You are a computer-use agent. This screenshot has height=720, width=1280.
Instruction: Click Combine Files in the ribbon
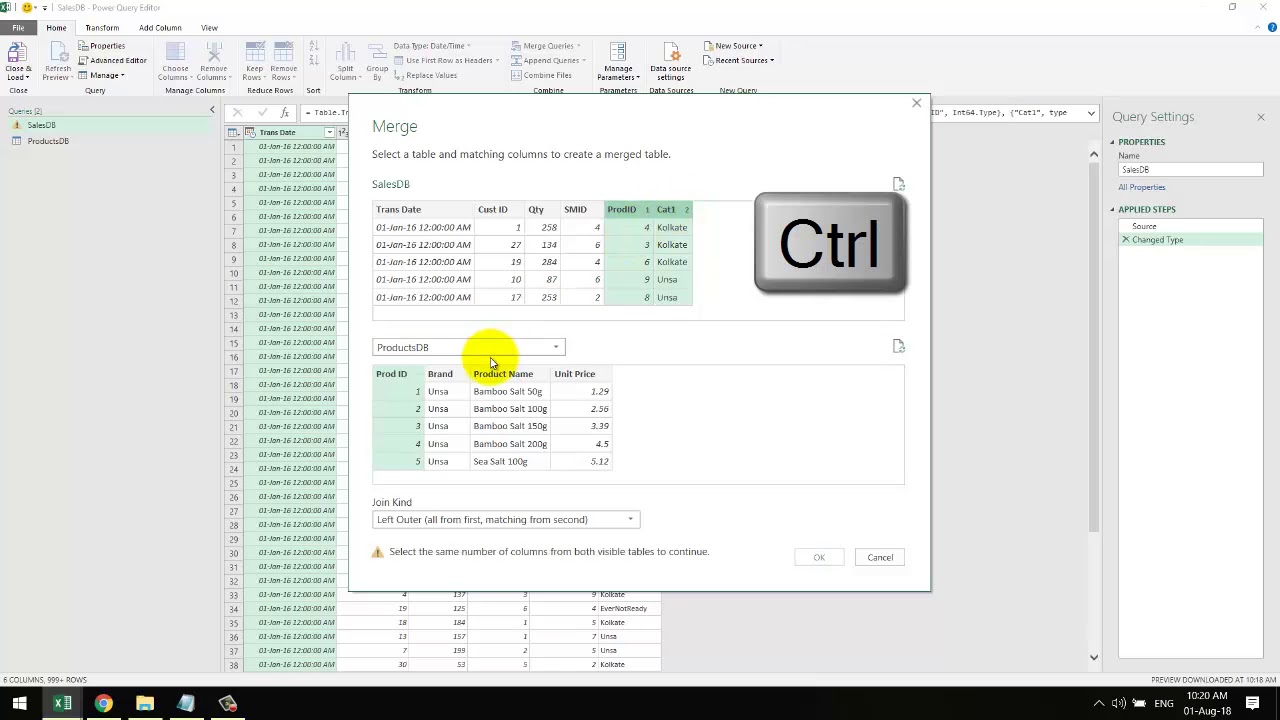[x=541, y=76]
